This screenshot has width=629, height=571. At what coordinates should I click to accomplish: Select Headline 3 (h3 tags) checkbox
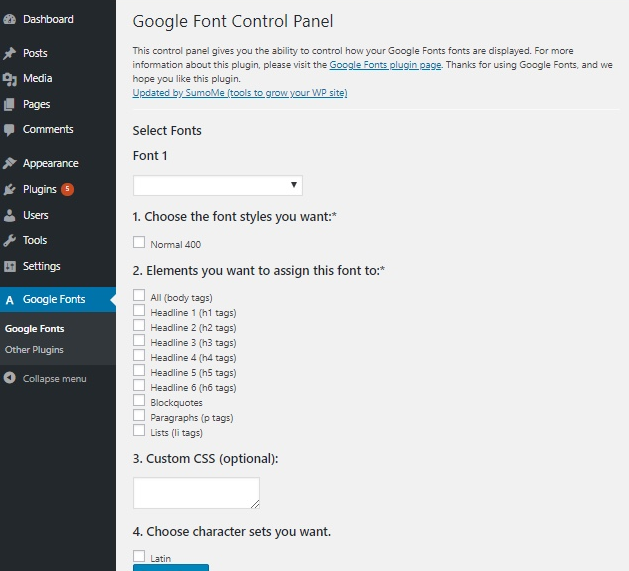pos(139,340)
